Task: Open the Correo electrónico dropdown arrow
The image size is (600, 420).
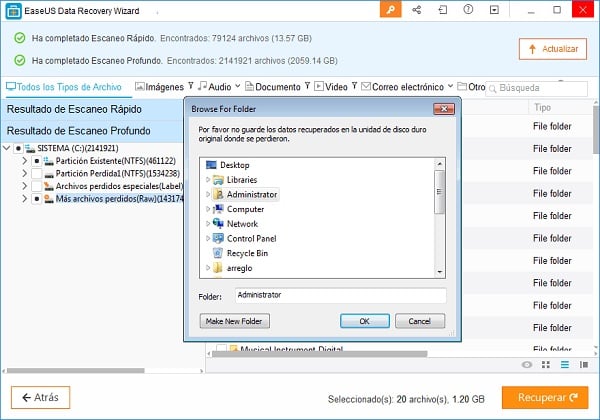Action: (450, 86)
